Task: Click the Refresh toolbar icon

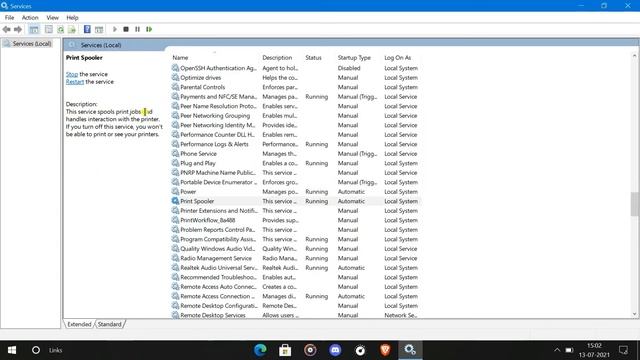Action: (x=60, y=29)
